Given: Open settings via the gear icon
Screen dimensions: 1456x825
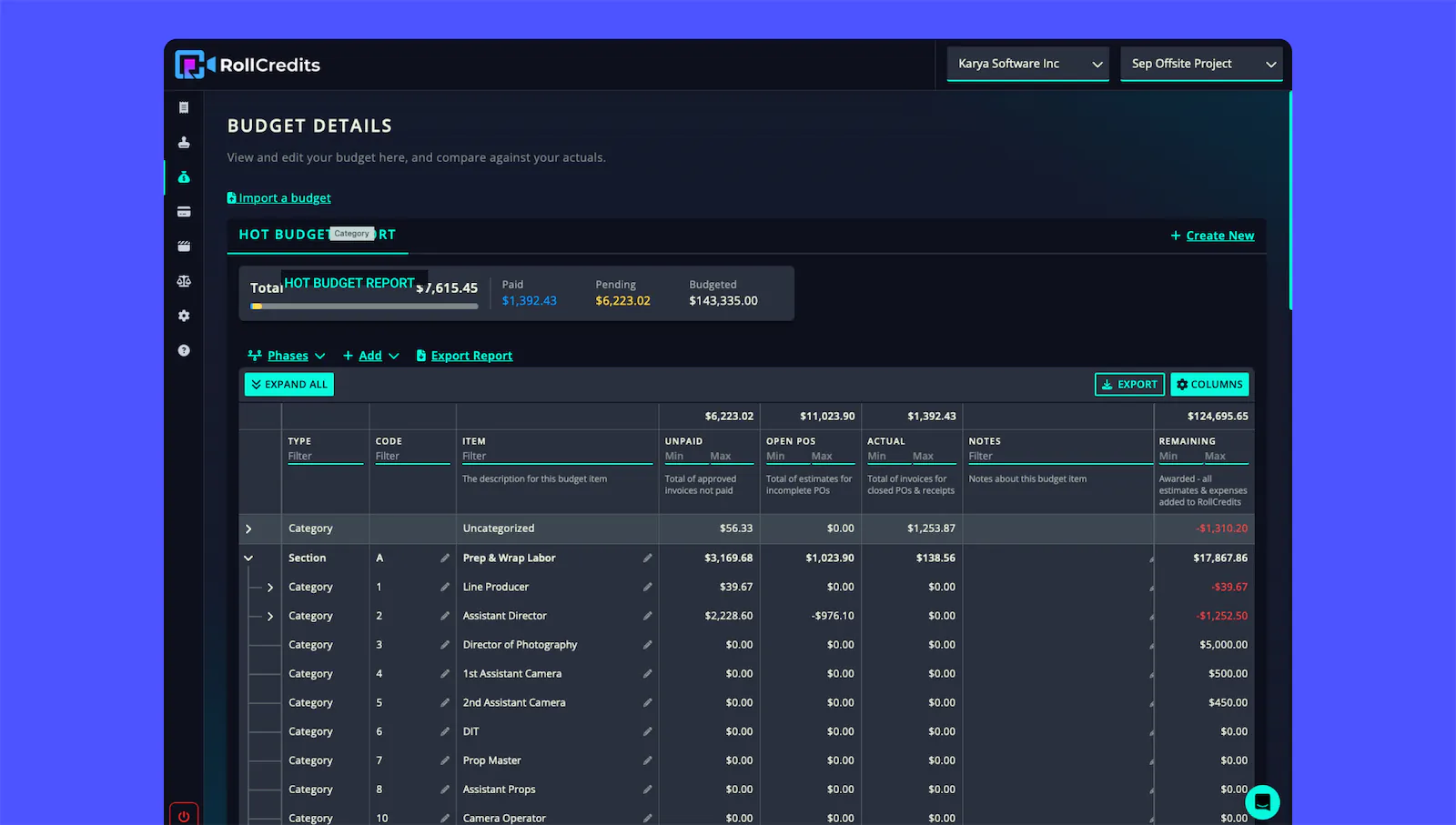Looking at the screenshot, I should [x=184, y=316].
